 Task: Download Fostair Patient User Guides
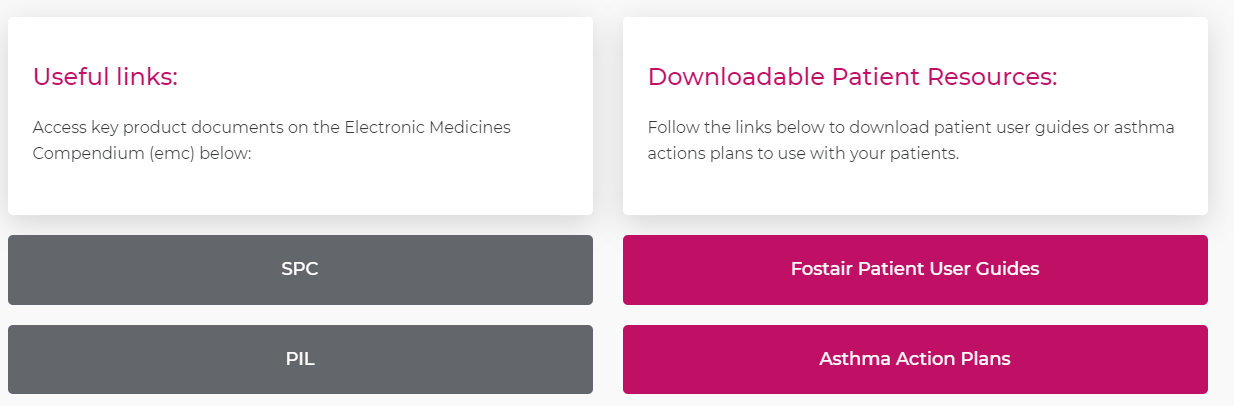[x=915, y=270]
